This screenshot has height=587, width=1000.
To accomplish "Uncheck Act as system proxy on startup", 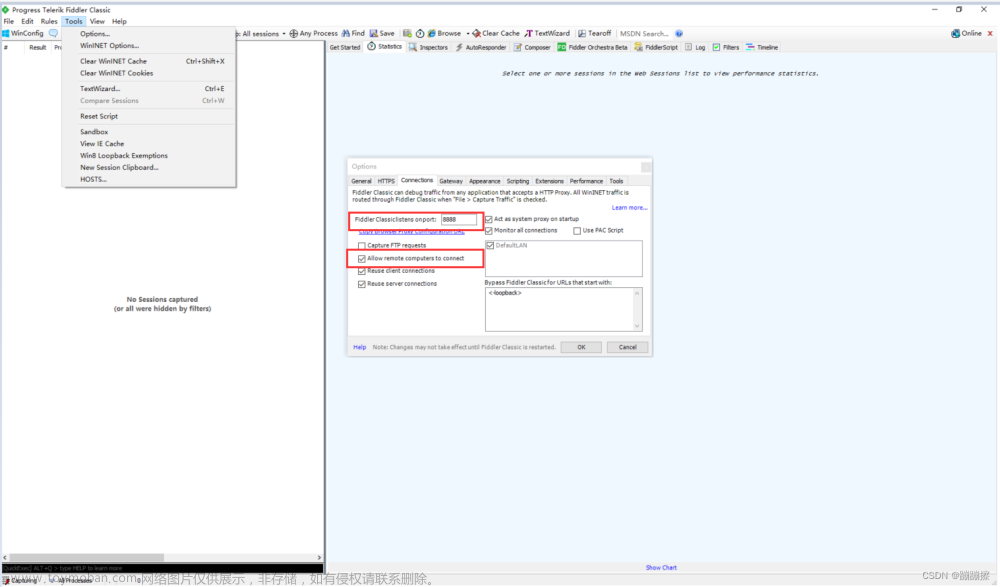I will (489, 219).
